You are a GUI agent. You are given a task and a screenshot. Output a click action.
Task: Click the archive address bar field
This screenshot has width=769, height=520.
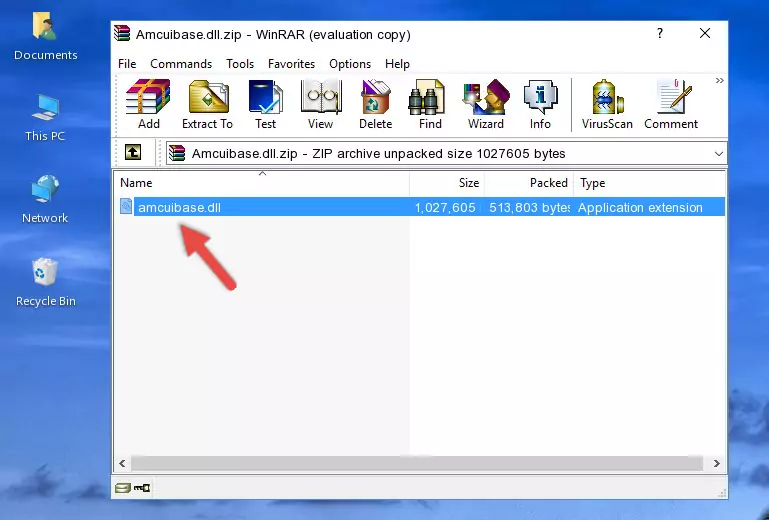pos(446,154)
